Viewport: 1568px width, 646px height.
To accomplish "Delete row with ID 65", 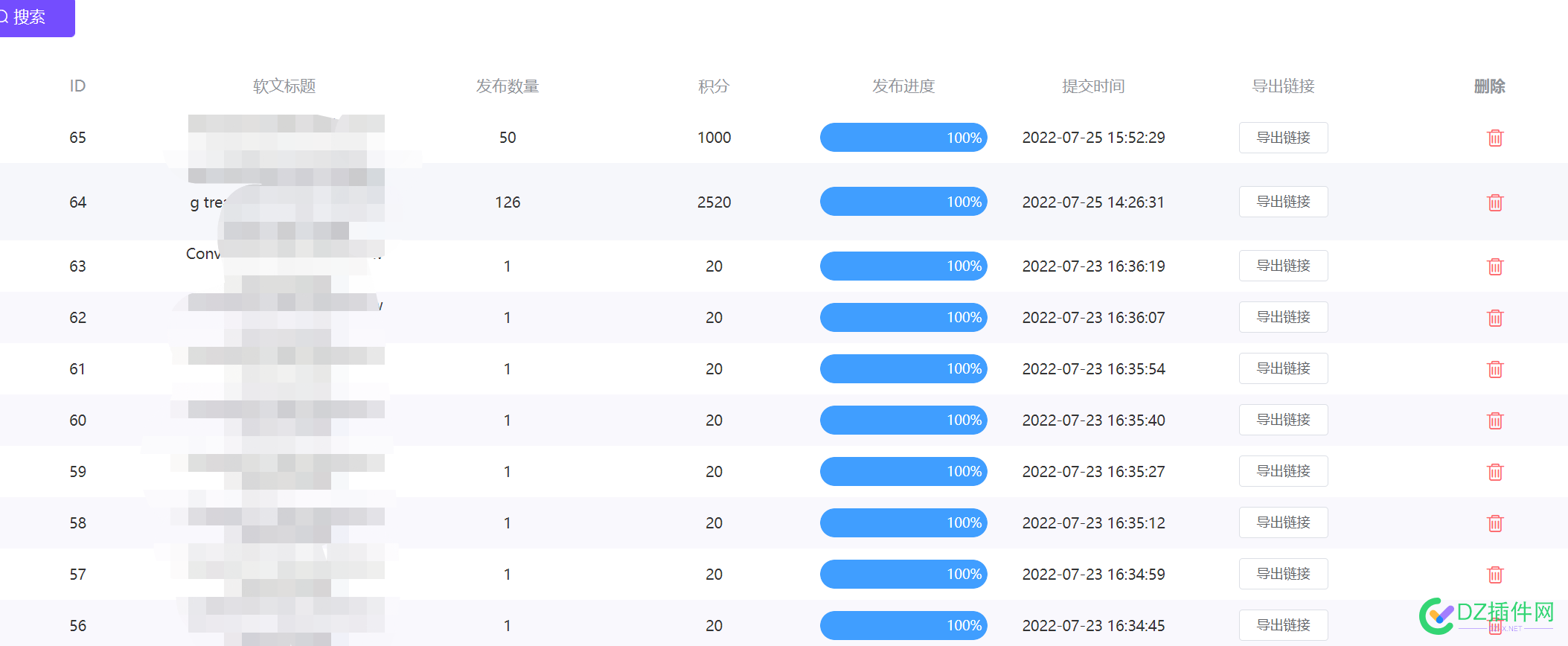I will (x=1495, y=138).
